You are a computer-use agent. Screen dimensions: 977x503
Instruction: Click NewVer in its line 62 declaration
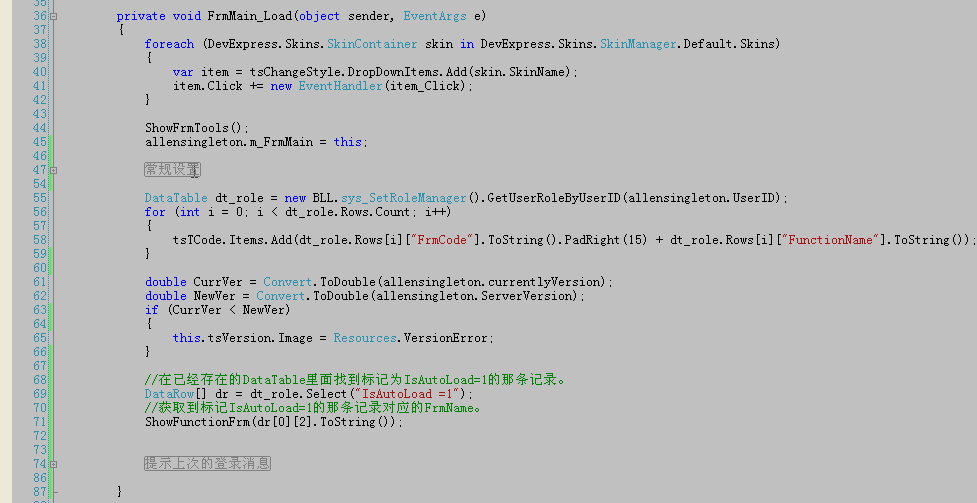[214, 296]
